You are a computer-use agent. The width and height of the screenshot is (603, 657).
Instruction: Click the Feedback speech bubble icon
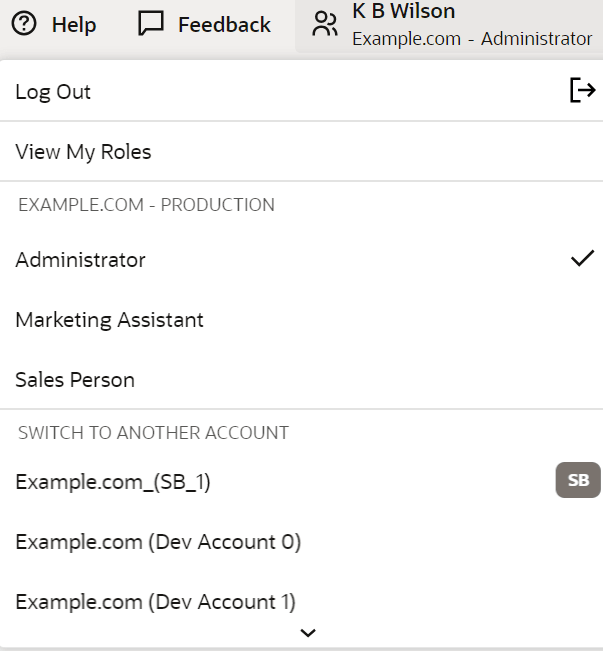150,24
